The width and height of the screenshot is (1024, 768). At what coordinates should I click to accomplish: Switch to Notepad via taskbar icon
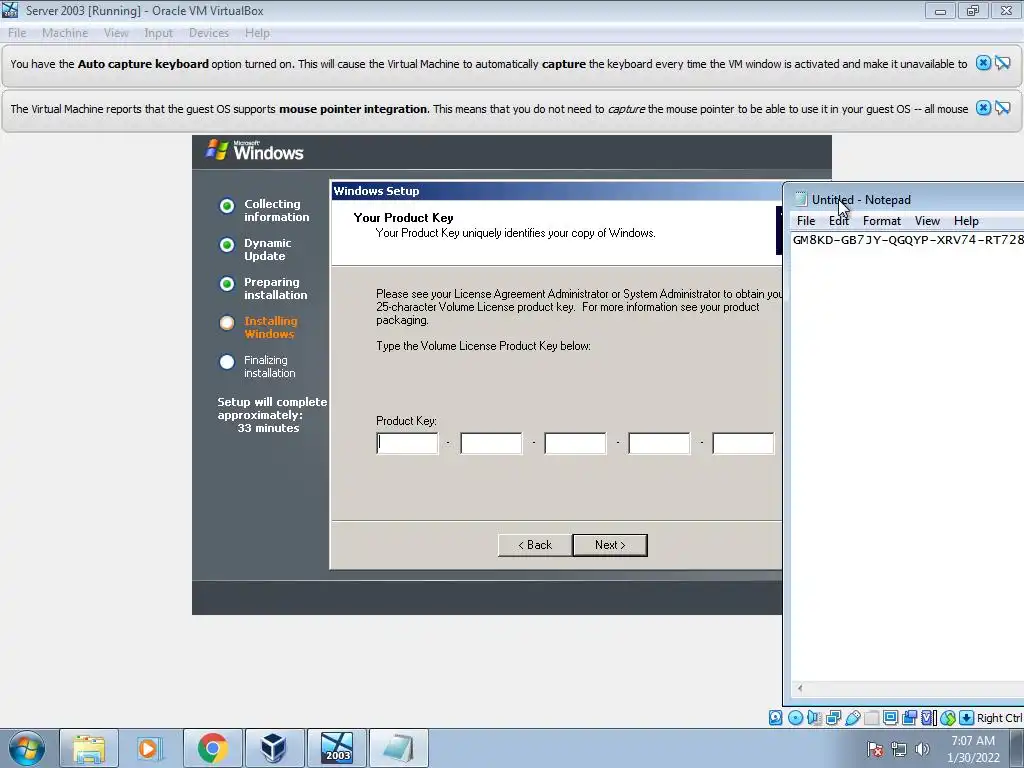[x=398, y=748]
